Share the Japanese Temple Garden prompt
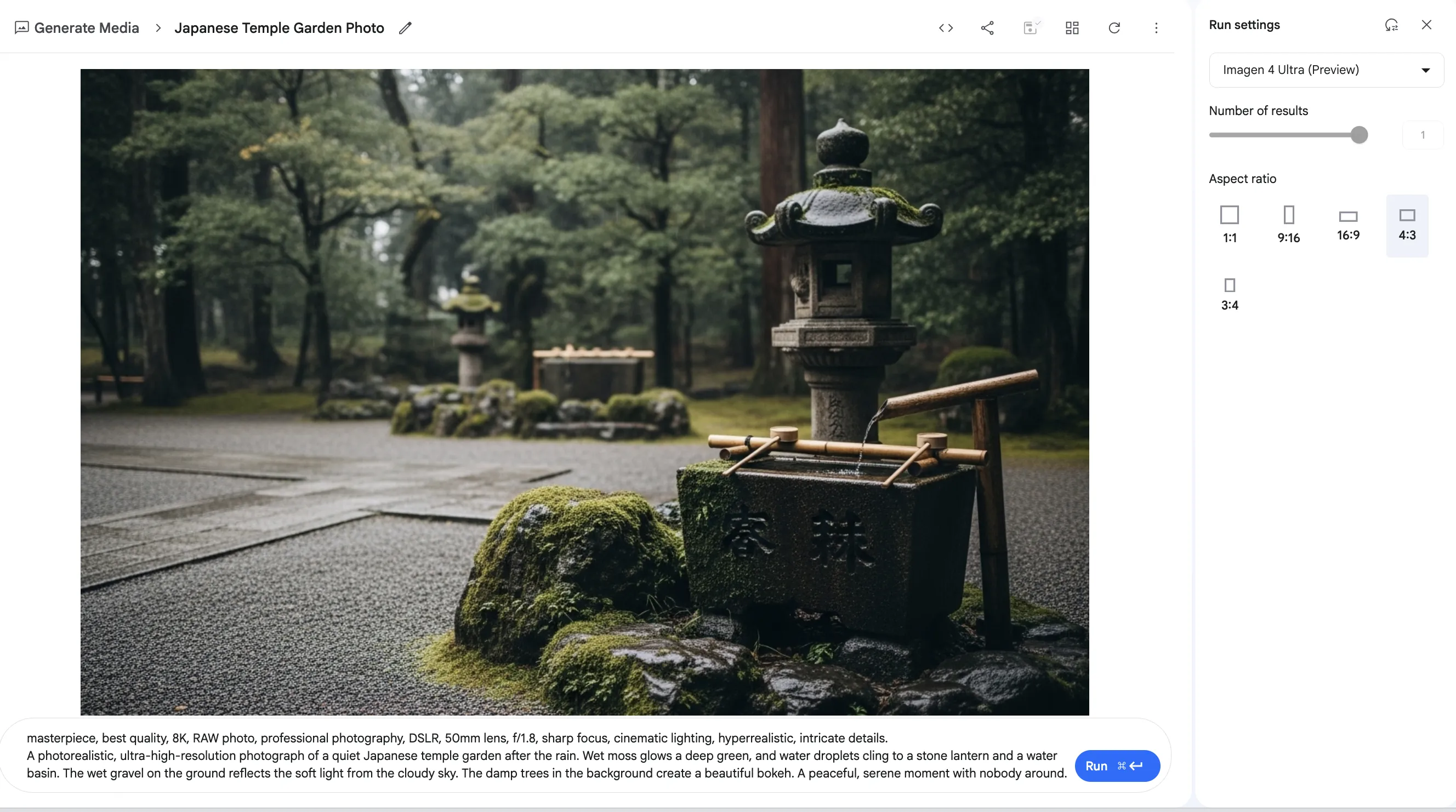 point(987,27)
